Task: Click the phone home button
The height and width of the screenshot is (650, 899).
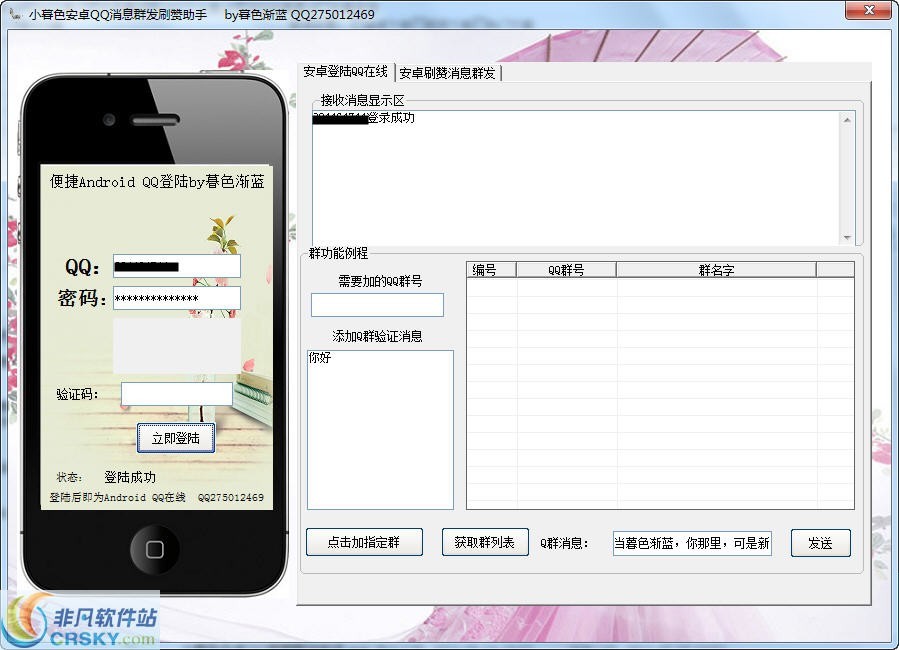Action: click(155, 549)
